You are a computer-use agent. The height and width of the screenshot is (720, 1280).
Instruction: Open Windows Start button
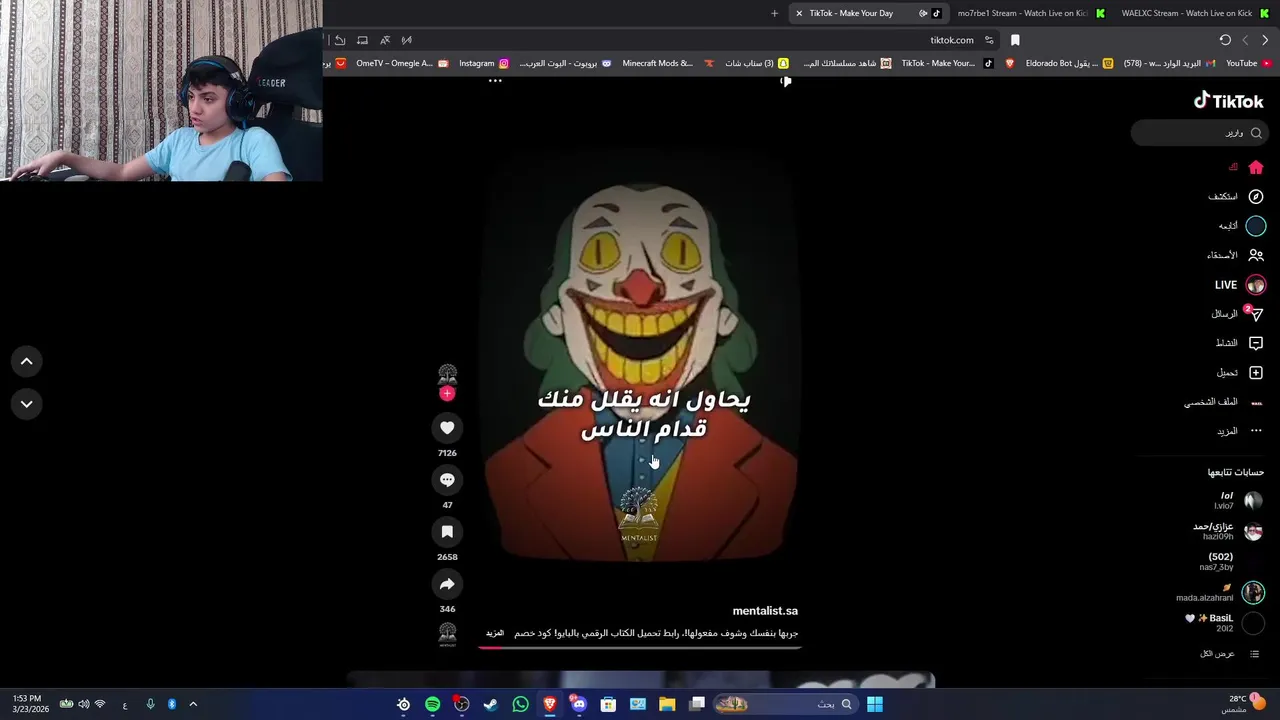(x=874, y=704)
